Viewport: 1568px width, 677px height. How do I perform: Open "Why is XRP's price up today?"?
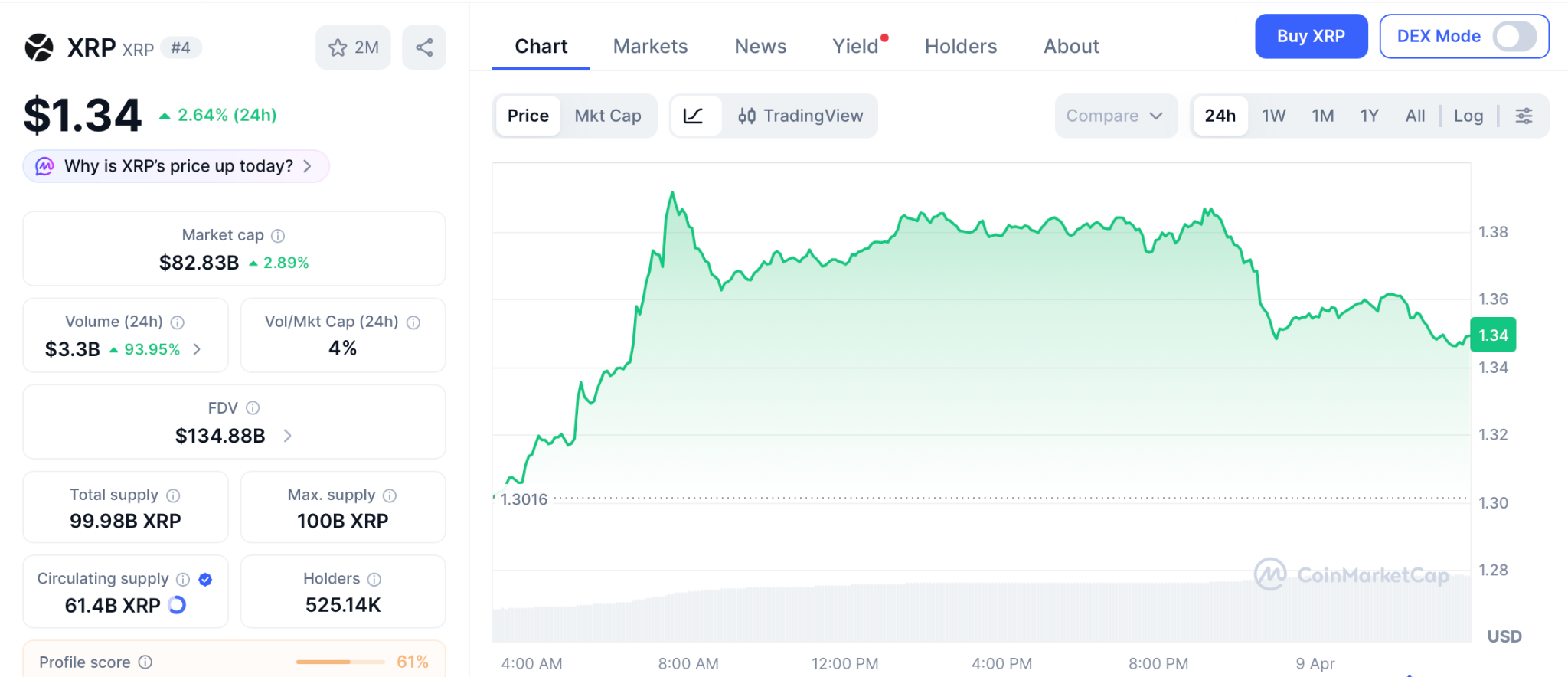click(177, 166)
